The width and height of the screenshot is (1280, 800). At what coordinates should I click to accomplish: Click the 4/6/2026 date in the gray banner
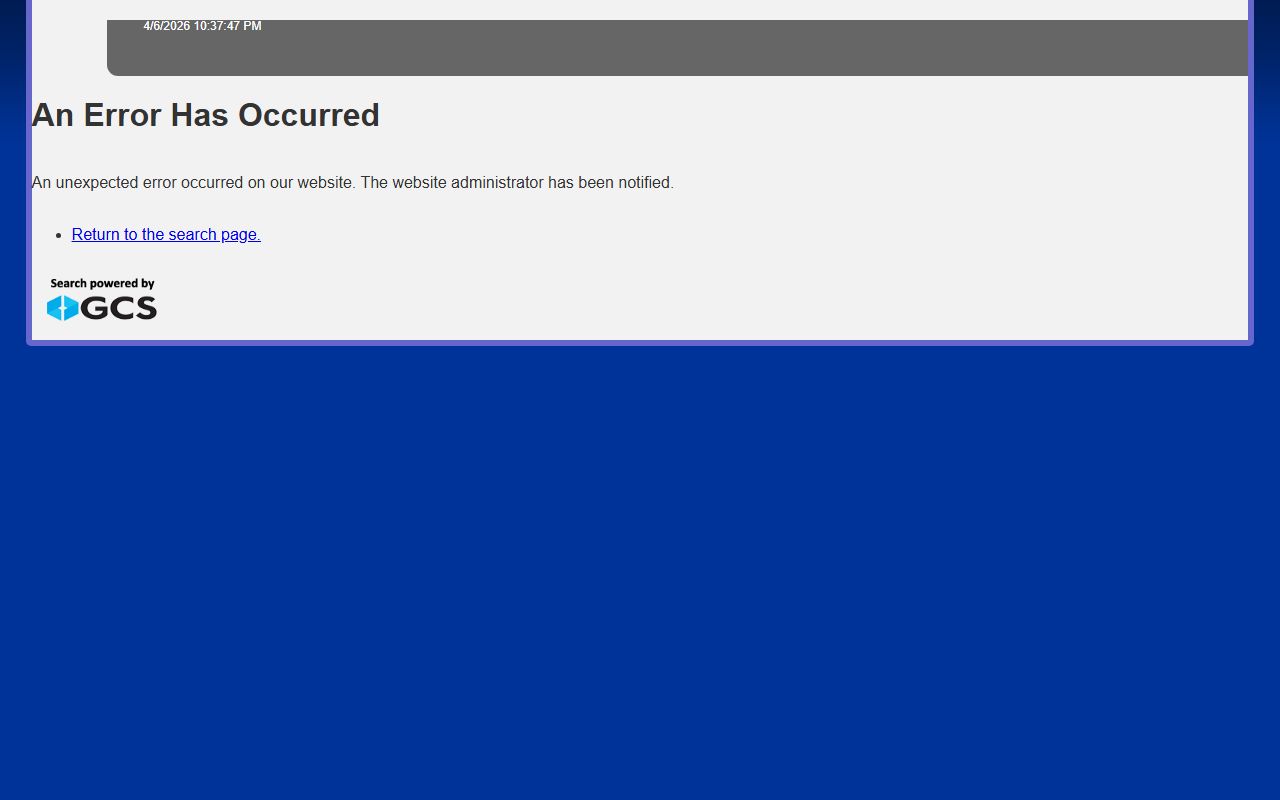166,26
